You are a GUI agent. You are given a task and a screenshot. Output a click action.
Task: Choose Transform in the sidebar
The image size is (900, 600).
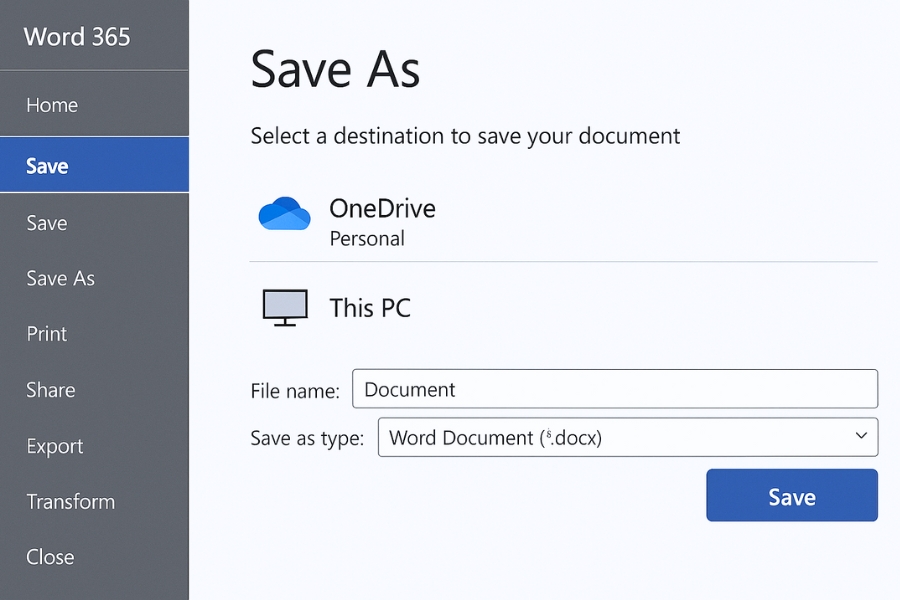[x=70, y=502]
